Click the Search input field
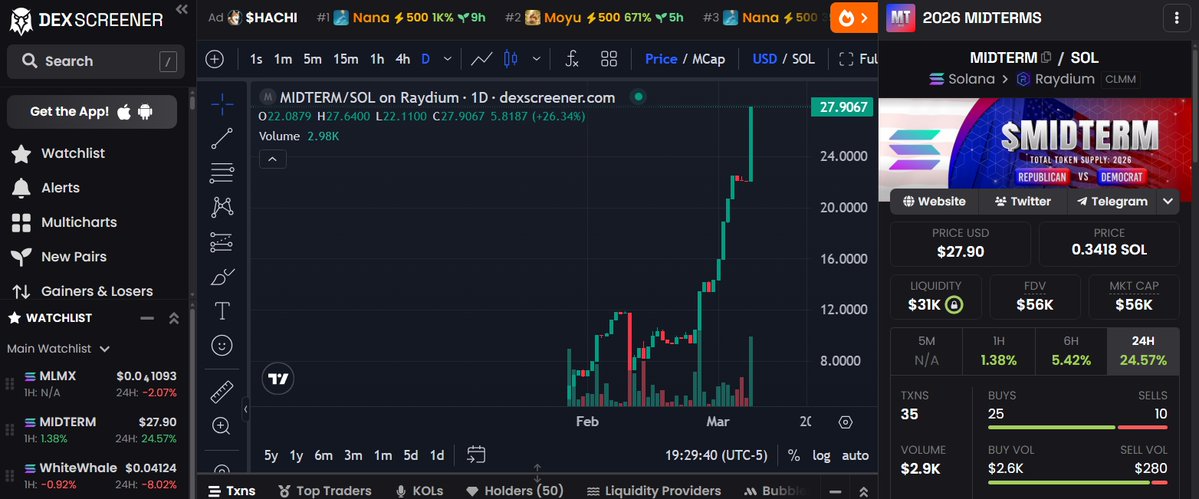 (96, 61)
